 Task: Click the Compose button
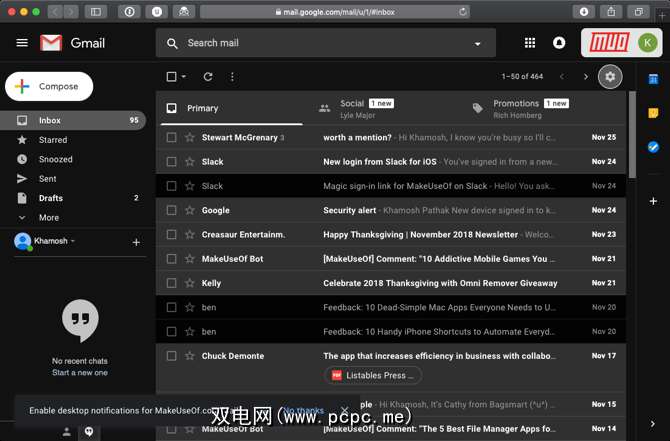49,86
